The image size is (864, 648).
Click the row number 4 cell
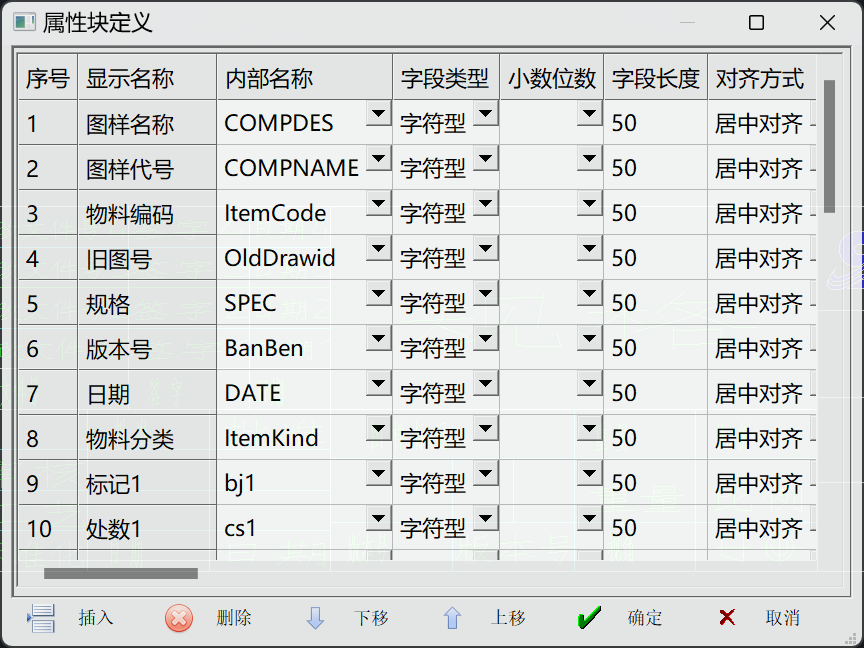click(x=48, y=258)
